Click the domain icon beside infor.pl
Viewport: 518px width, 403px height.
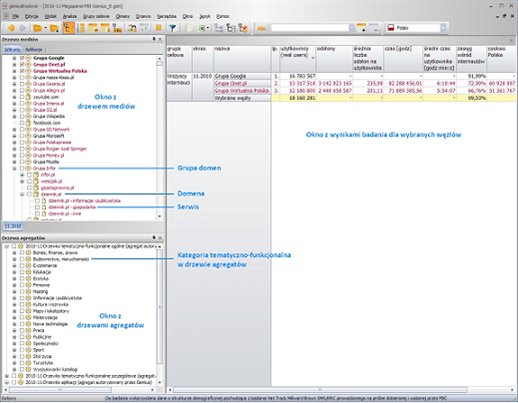pyautogui.click(x=36, y=175)
